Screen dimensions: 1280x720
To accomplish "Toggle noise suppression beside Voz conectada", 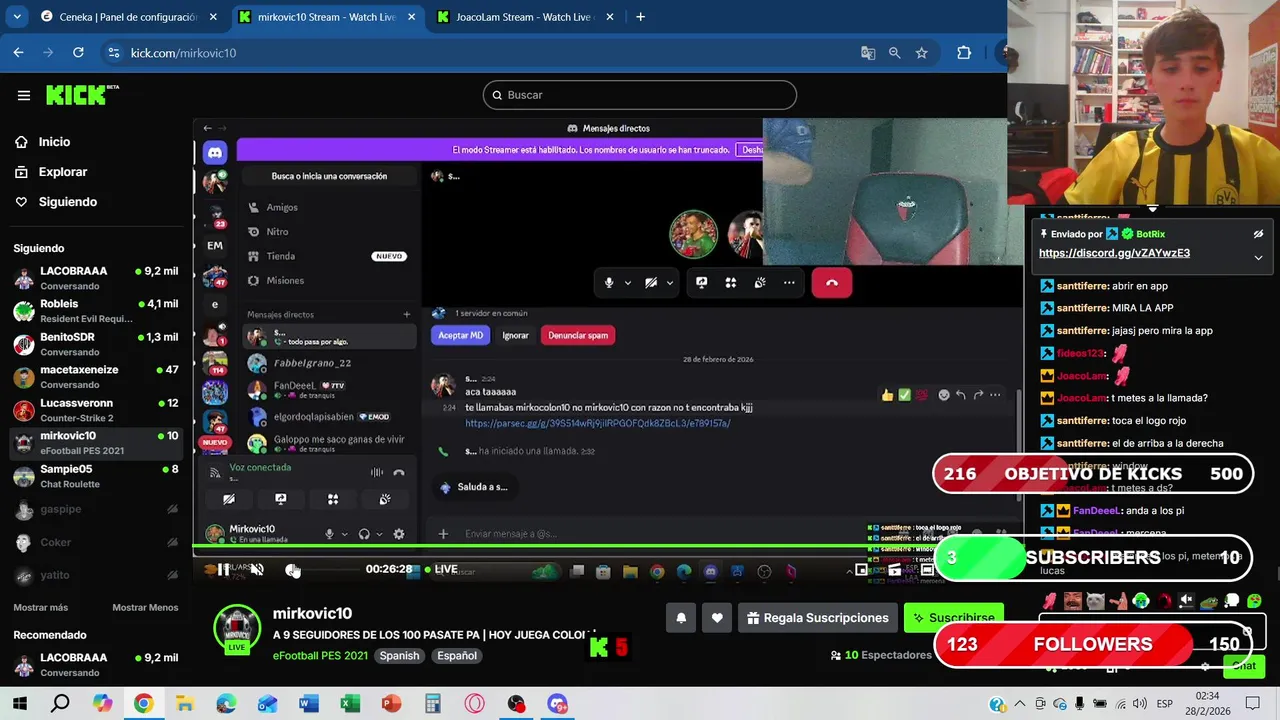I will coord(377,472).
